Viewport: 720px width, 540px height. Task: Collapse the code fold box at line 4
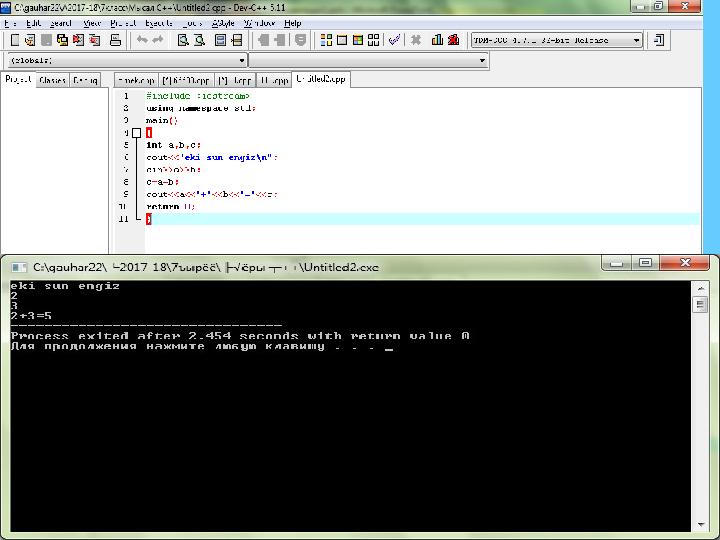coord(137,132)
